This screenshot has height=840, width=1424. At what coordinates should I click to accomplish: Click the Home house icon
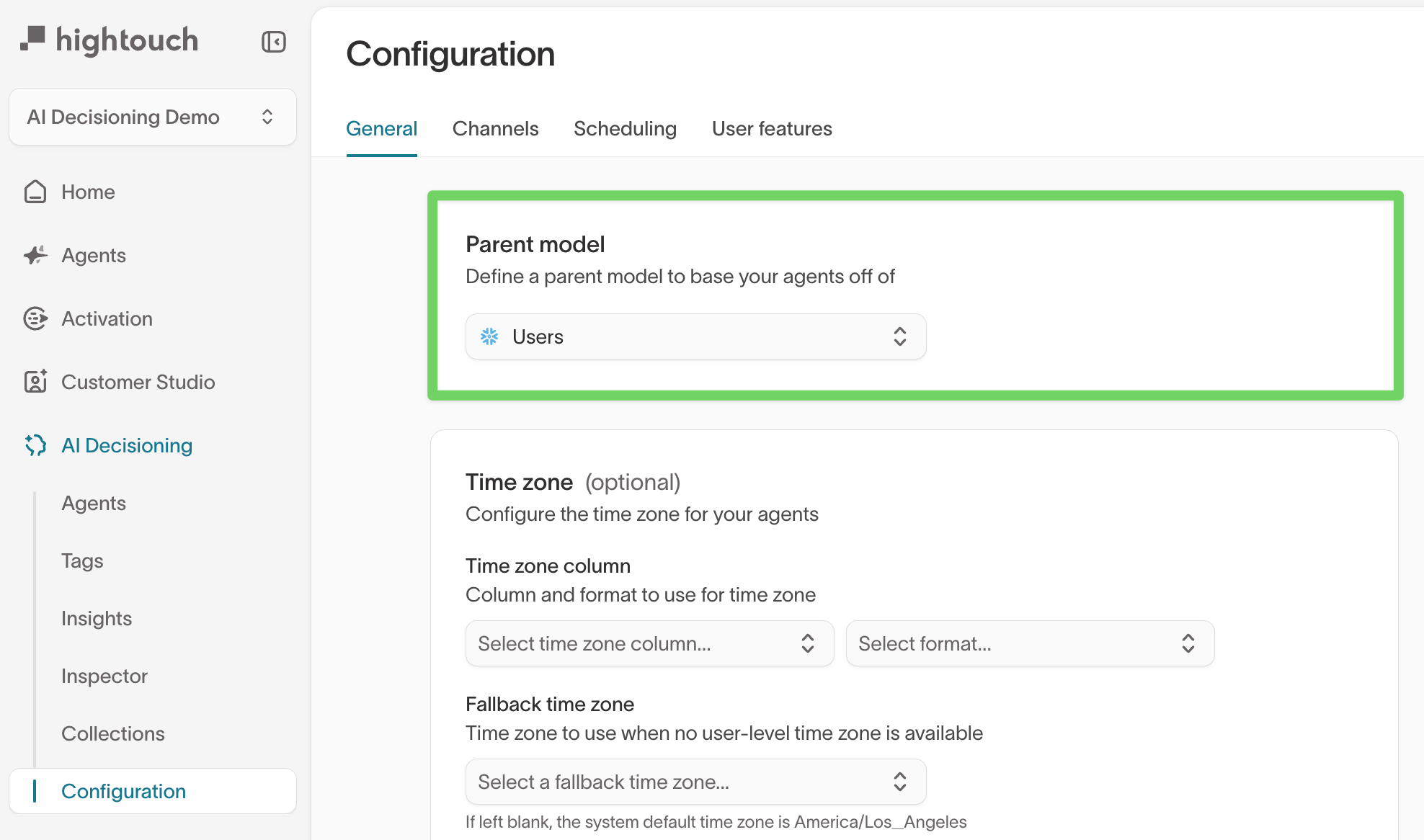[x=35, y=192]
